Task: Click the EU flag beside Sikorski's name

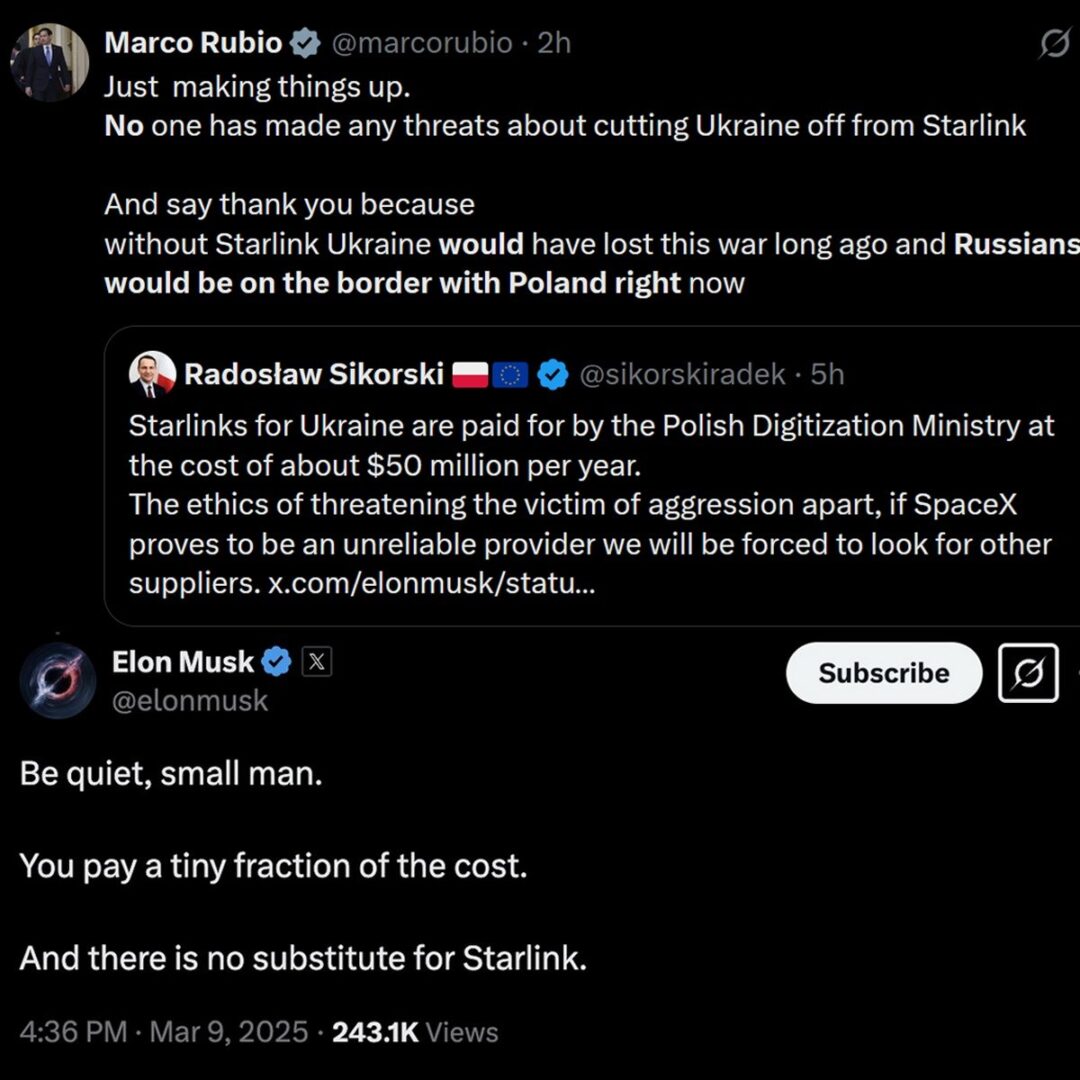Action: pos(511,375)
